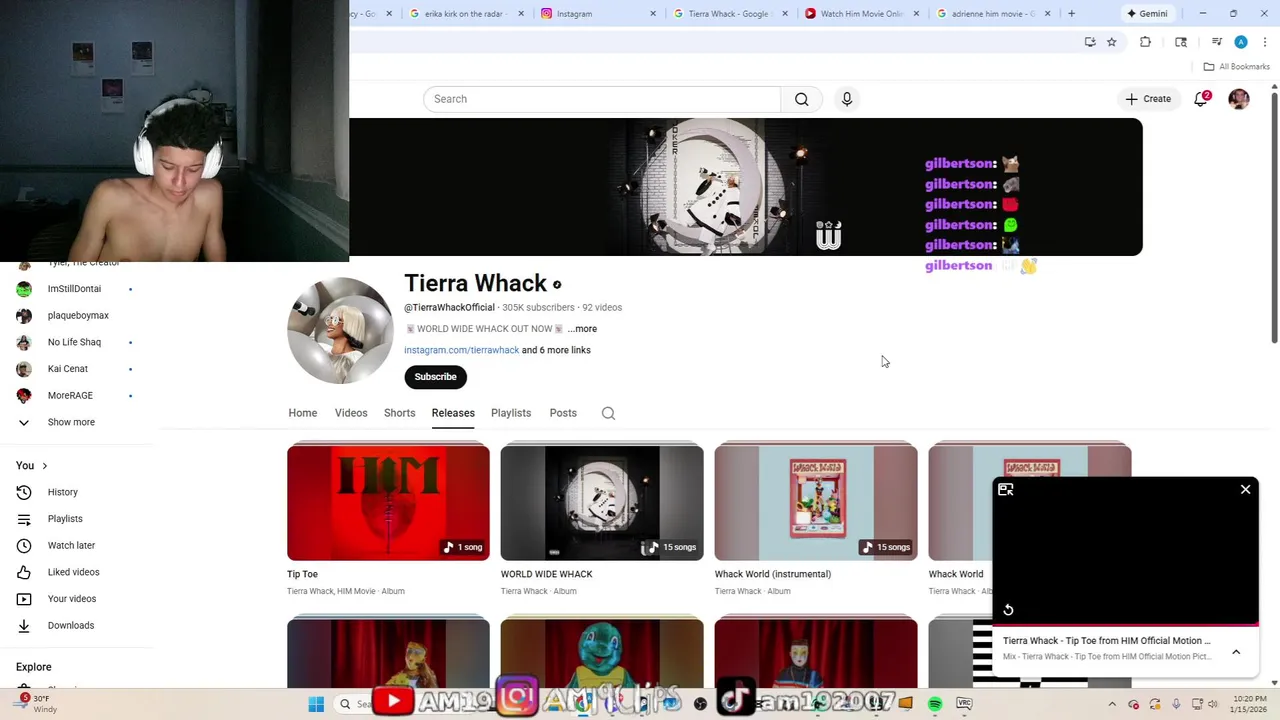Replay the miniplayer video

coord(1008,610)
